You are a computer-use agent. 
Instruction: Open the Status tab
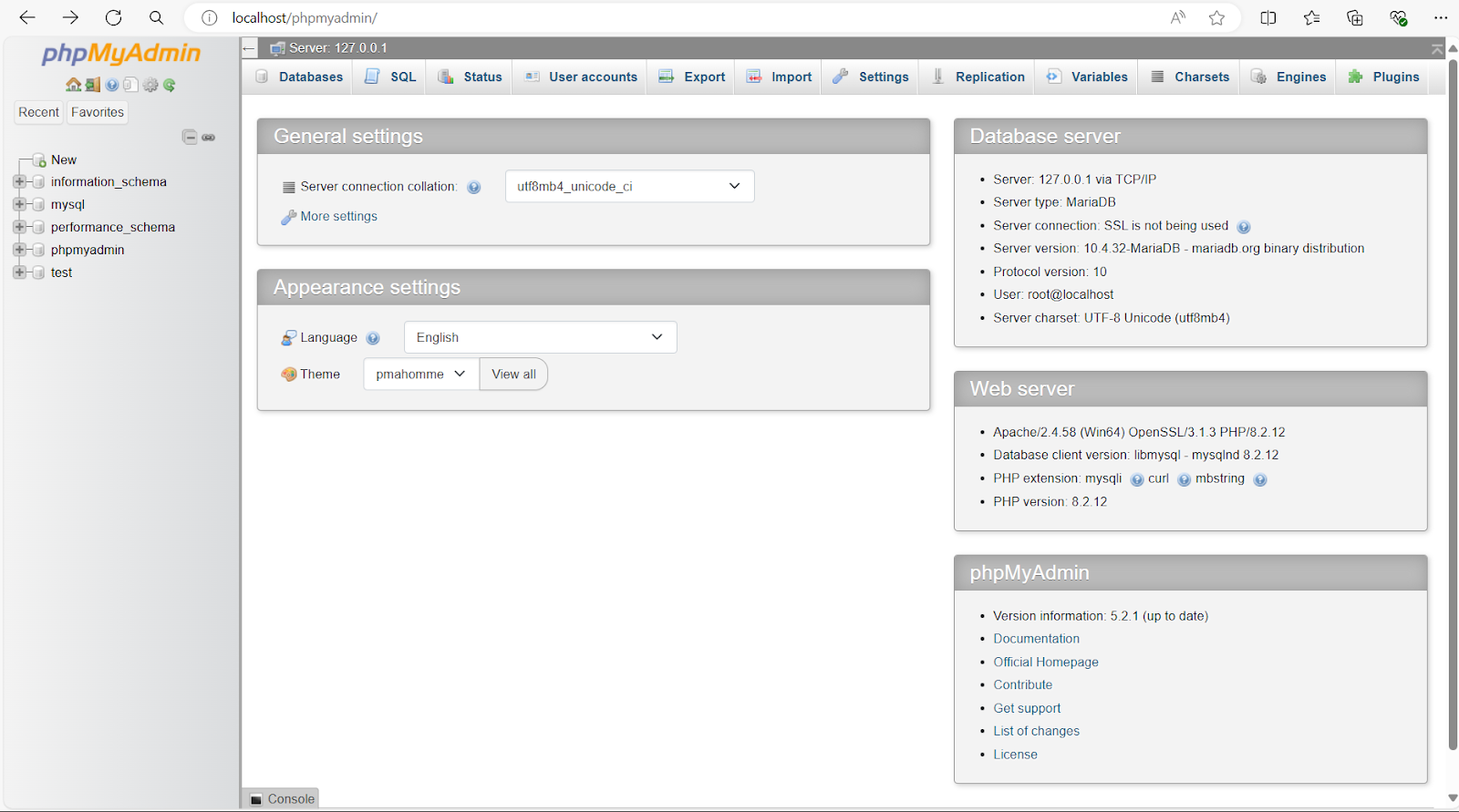[x=470, y=77]
